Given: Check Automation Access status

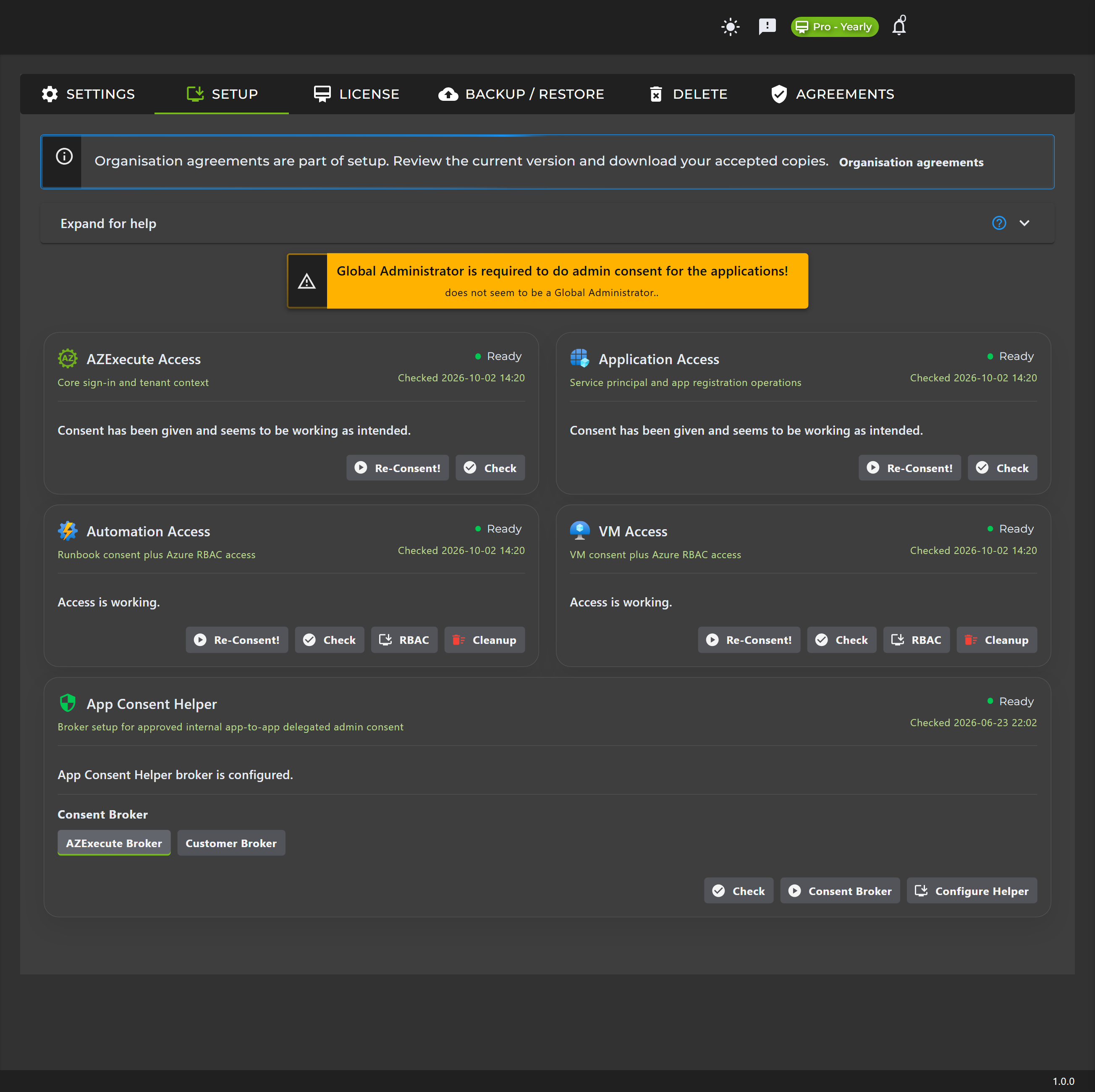Looking at the screenshot, I should pos(329,640).
